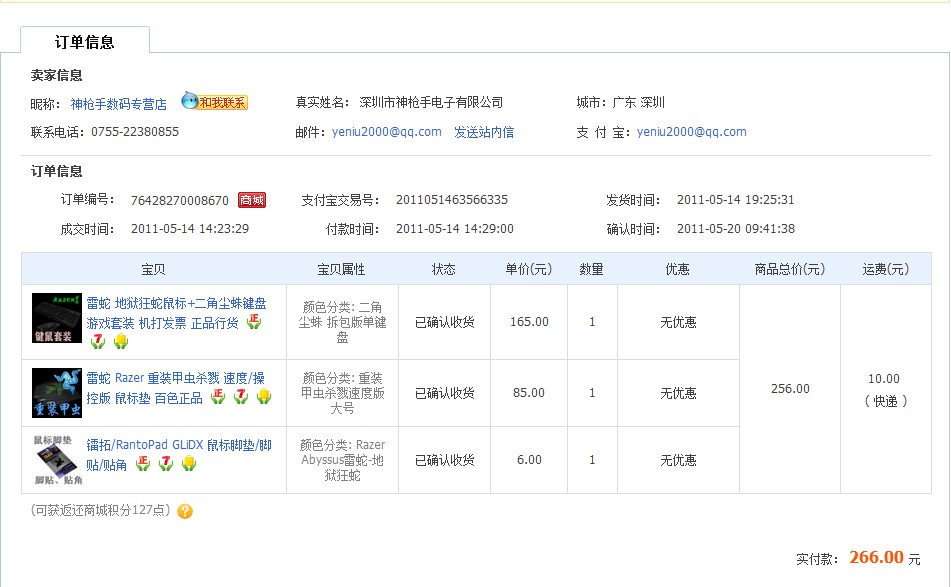951x587 pixels.
Task: Click the 7-day return icon under 地狱狂蛇 keyboard set
Action: pos(98,342)
